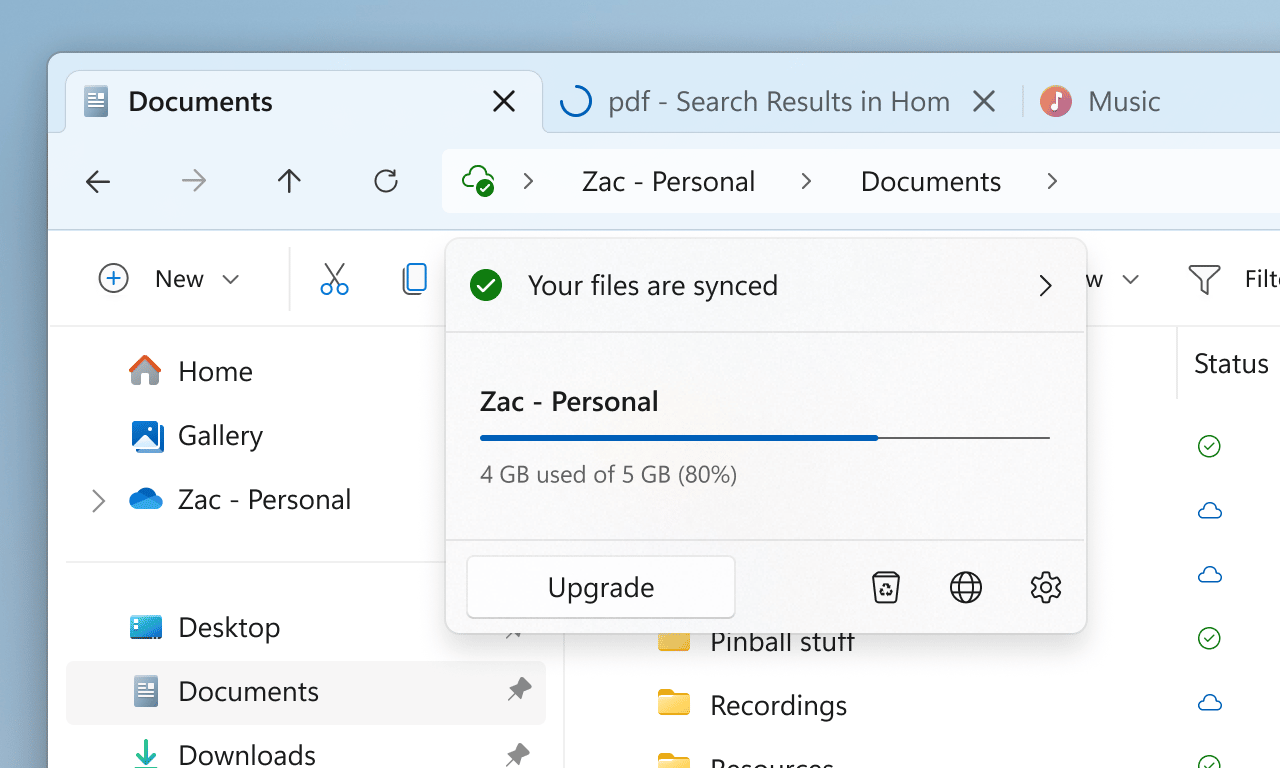The width and height of the screenshot is (1280, 768).
Task: Unpin Downloads from Quick access
Action: point(519,753)
